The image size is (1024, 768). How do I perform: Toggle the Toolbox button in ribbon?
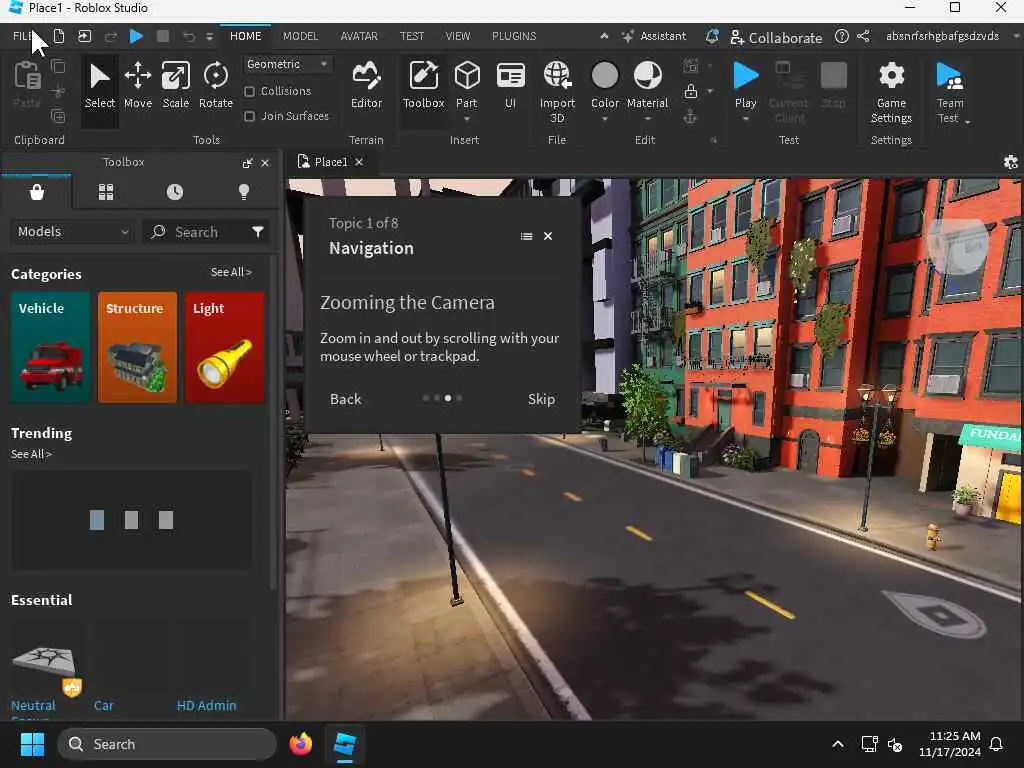pos(423,86)
